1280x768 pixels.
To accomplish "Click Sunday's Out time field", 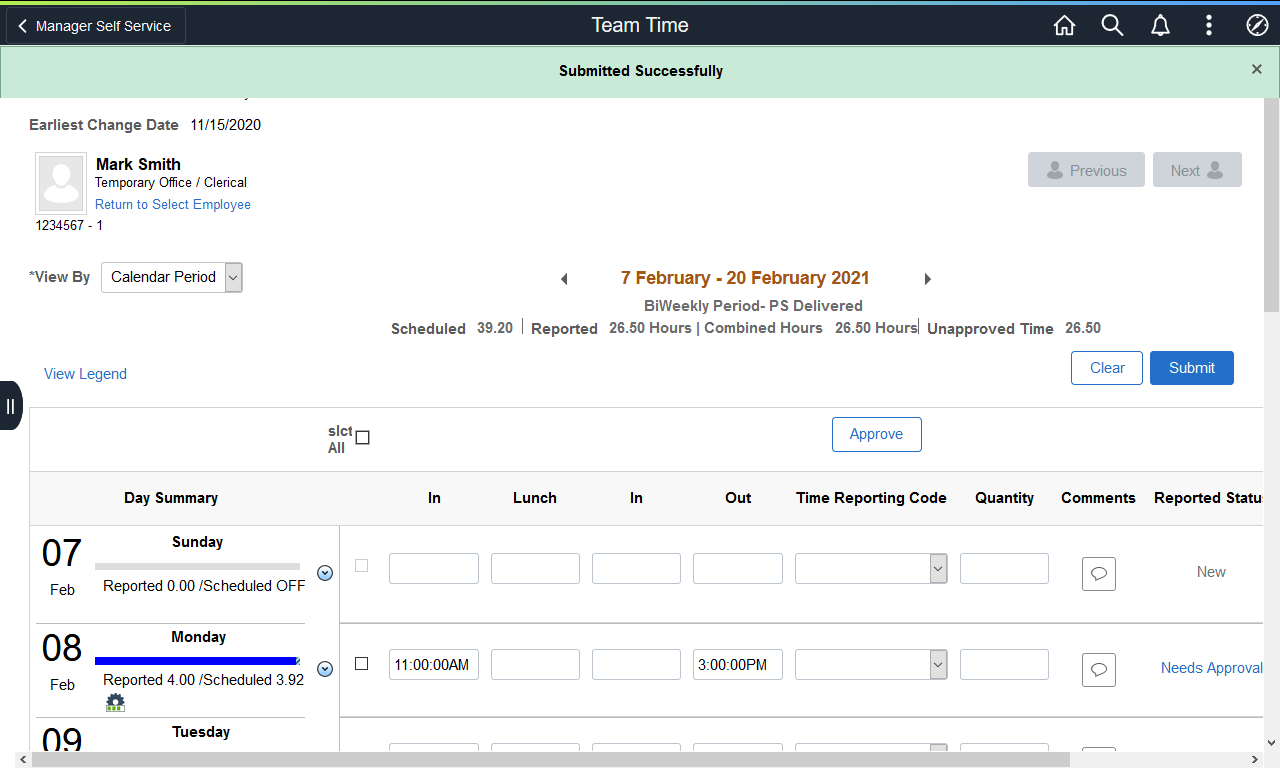I will [x=738, y=569].
